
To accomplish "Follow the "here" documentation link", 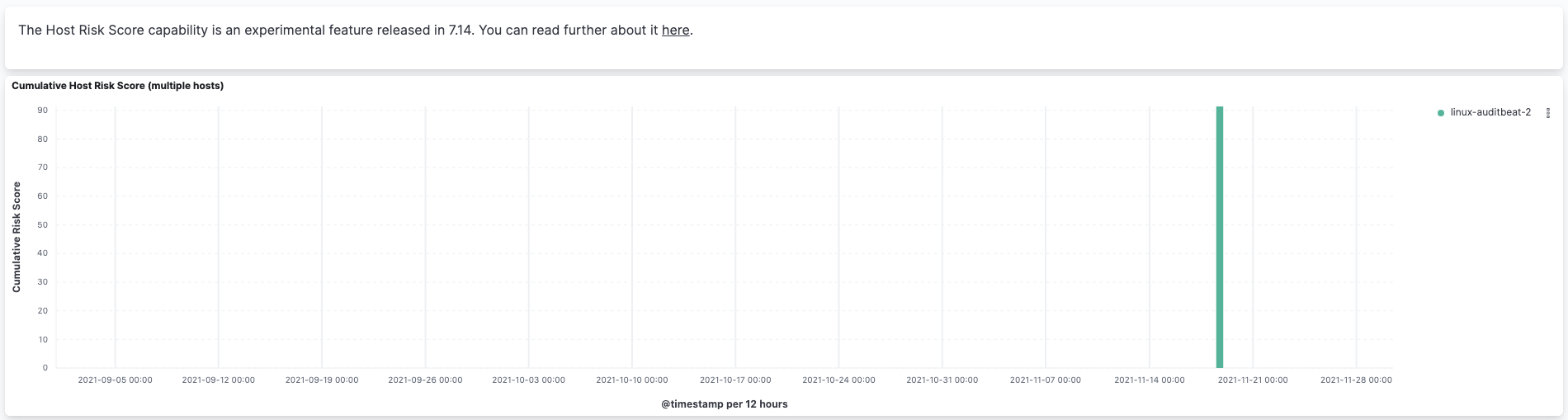I will (675, 30).
